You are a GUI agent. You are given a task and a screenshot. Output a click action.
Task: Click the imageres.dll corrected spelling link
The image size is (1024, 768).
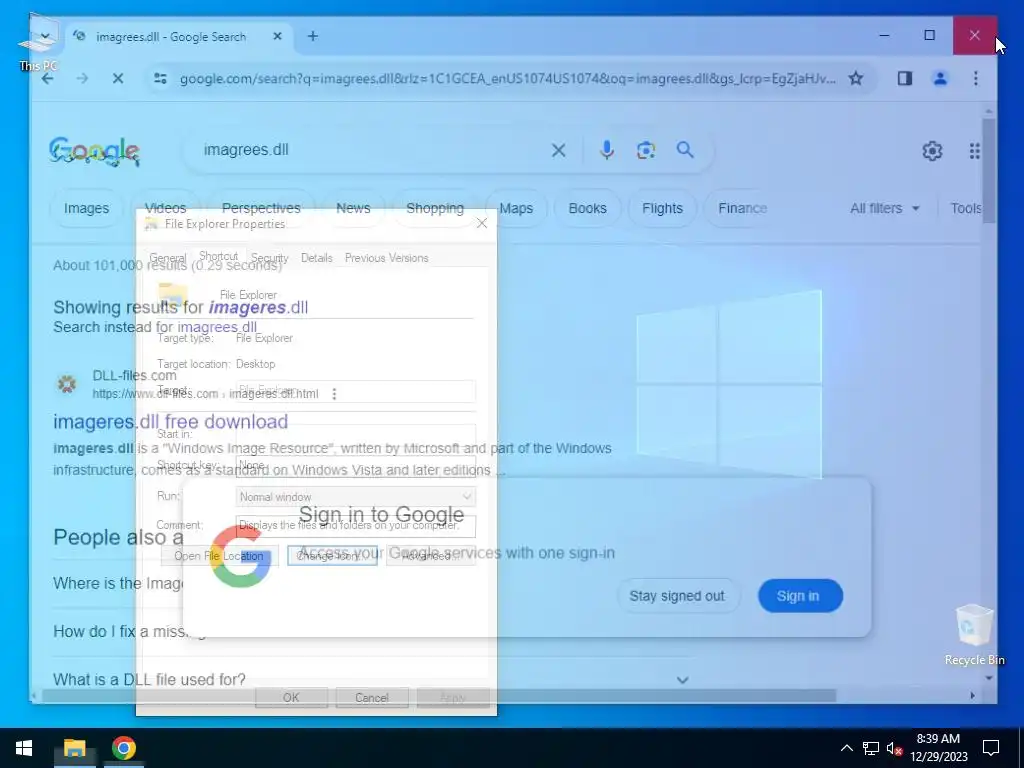(x=258, y=307)
